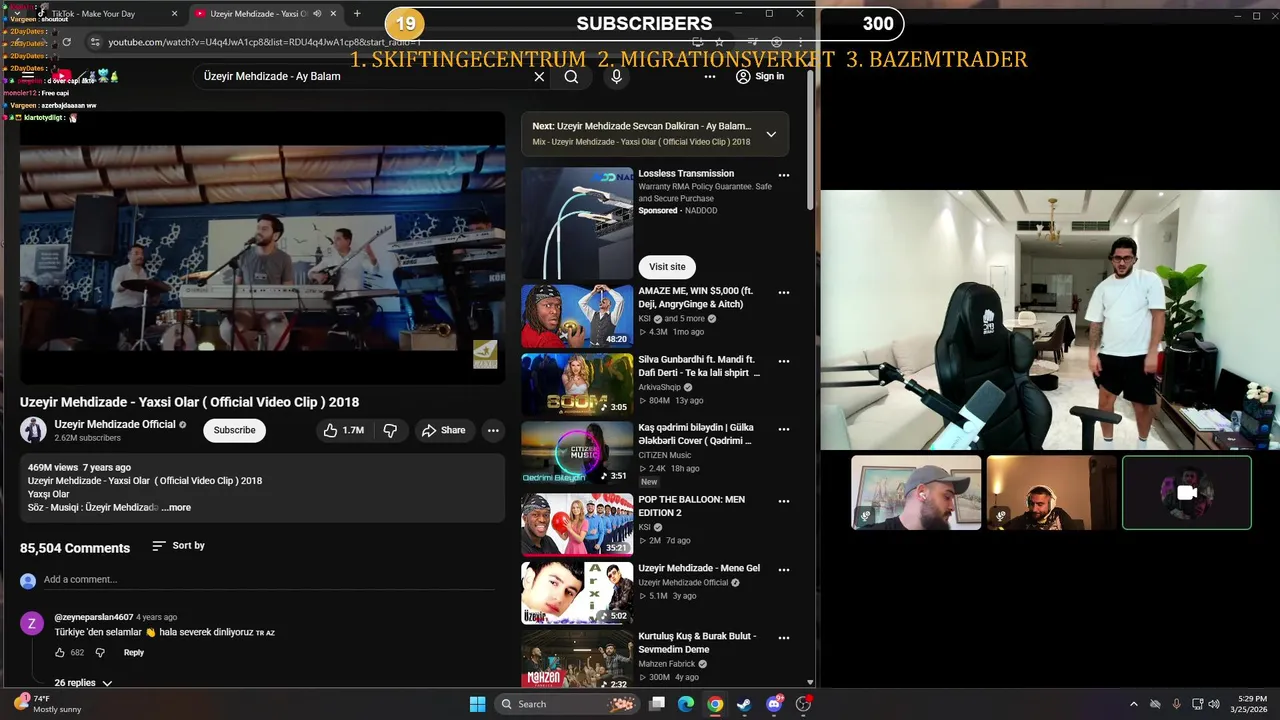The image size is (1280, 720).
Task: Open AMAZE ME, WIN $5,000 video thumbnail
Action: tap(577, 316)
